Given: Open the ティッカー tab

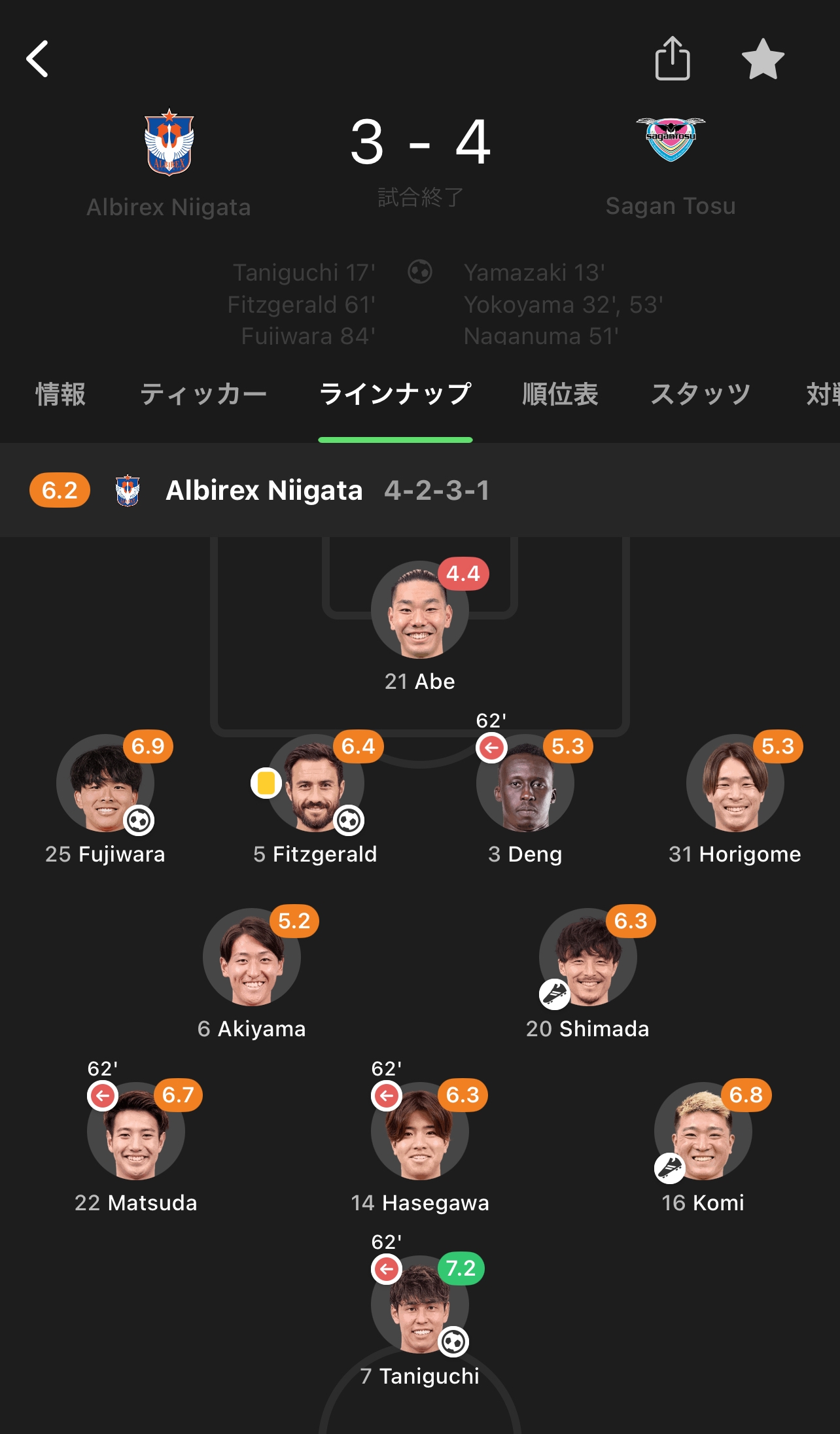Looking at the screenshot, I should 203,394.
